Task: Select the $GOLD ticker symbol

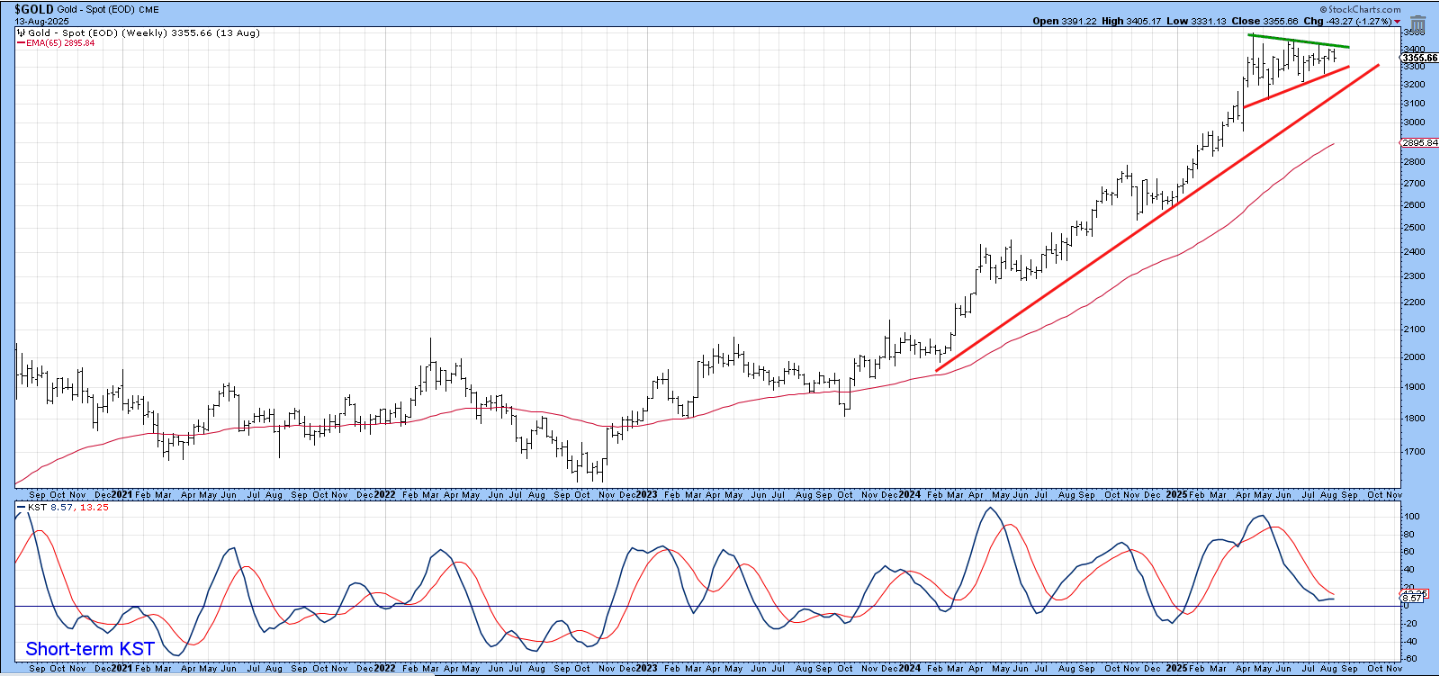Action: coord(34,8)
